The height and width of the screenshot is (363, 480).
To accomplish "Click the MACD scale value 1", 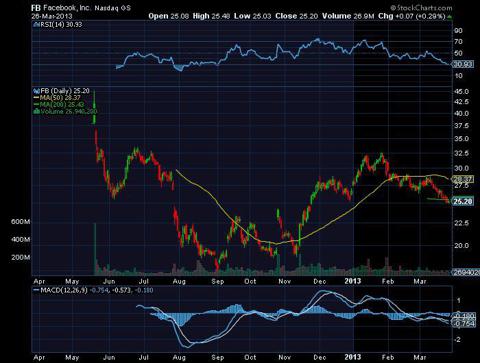I will tap(459, 300).
